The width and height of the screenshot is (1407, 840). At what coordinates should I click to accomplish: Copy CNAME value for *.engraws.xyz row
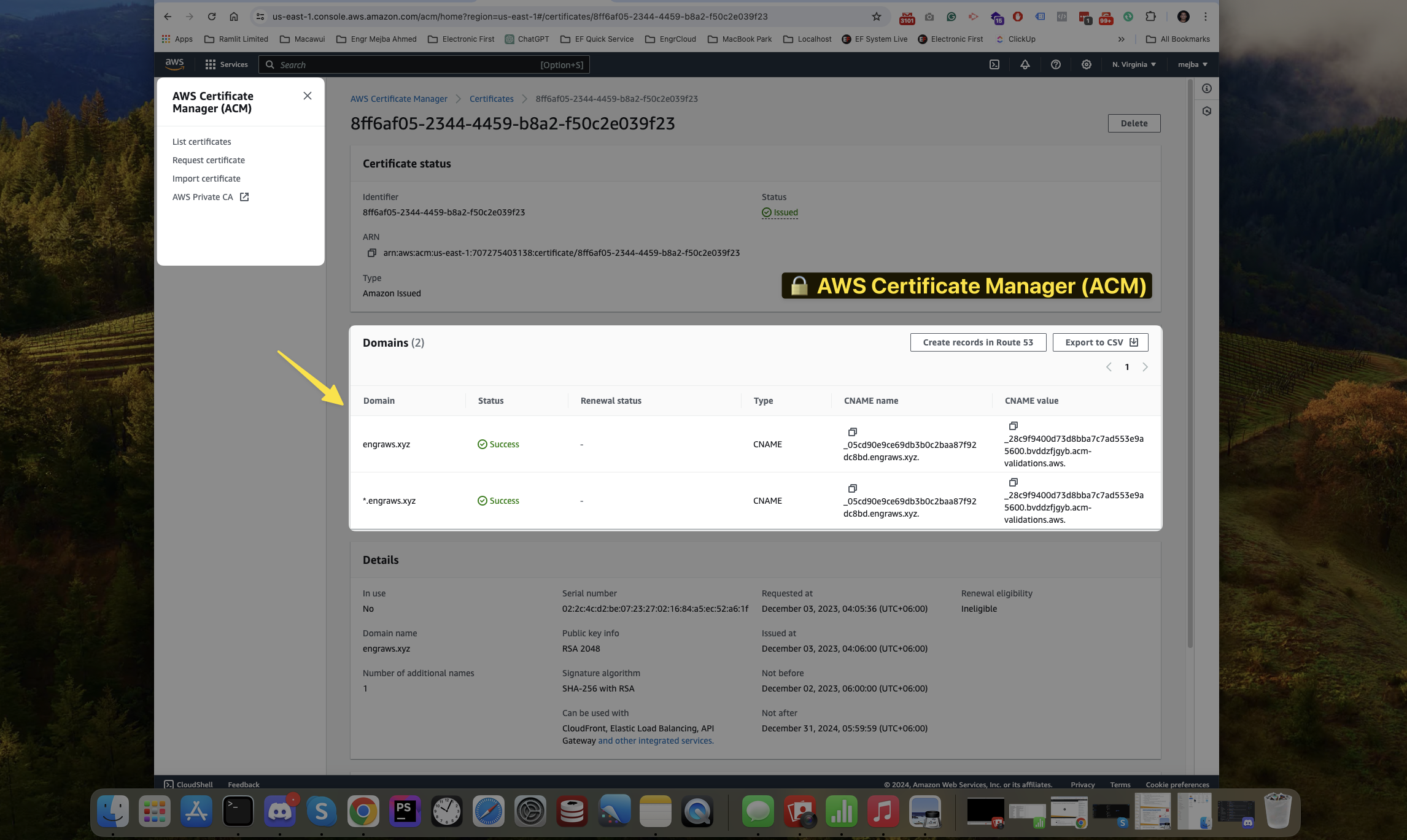tap(1013, 482)
